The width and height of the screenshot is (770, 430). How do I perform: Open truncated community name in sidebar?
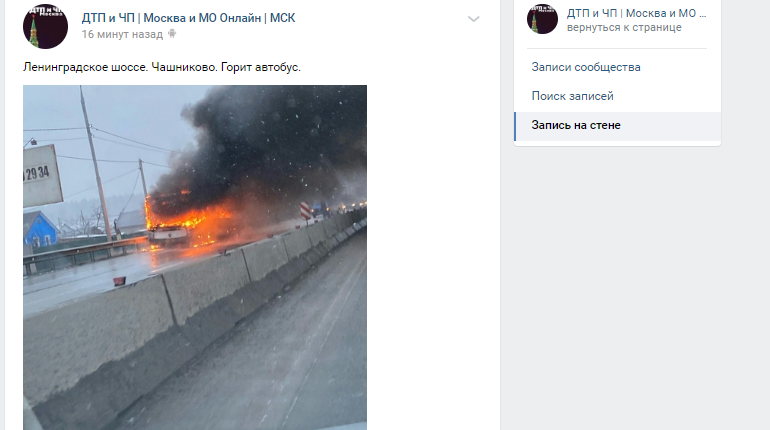click(x=636, y=13)
